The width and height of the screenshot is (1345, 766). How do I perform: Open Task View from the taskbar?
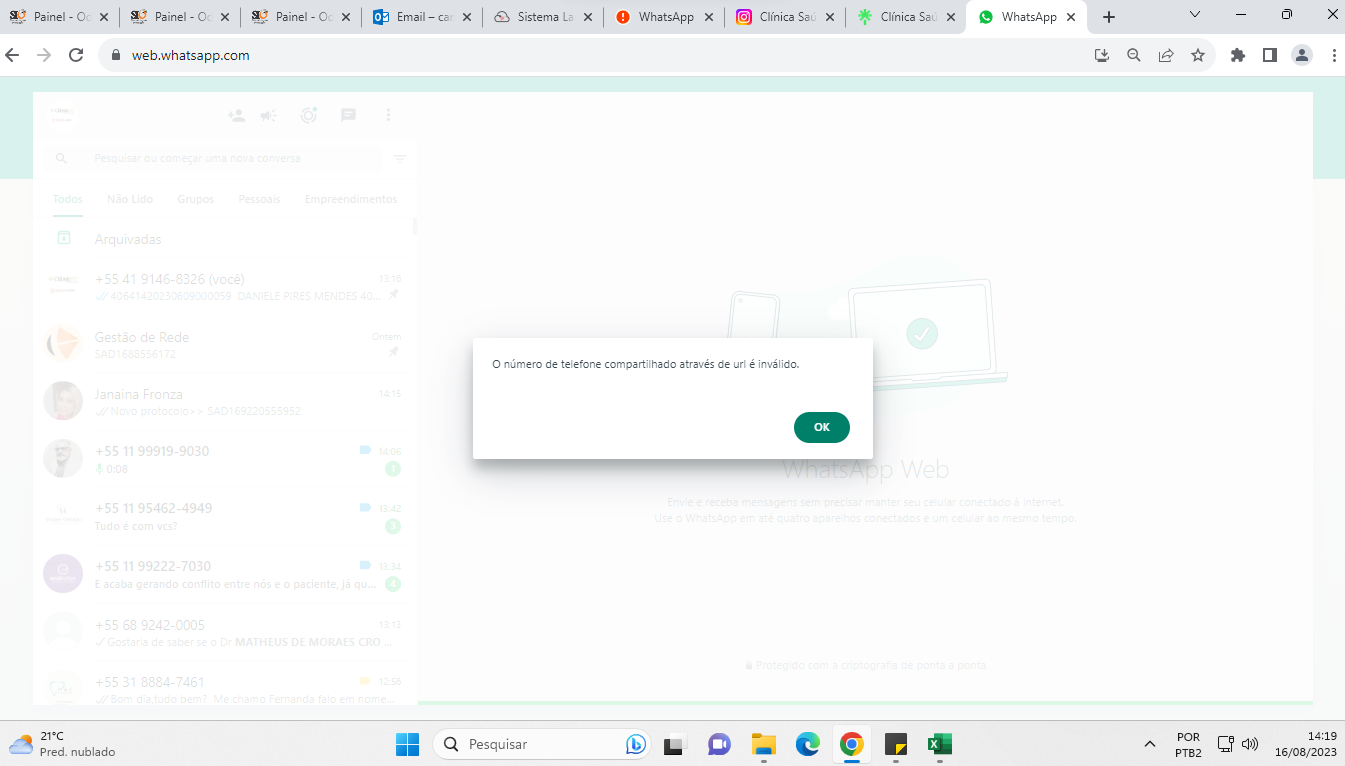click(675, 744)
